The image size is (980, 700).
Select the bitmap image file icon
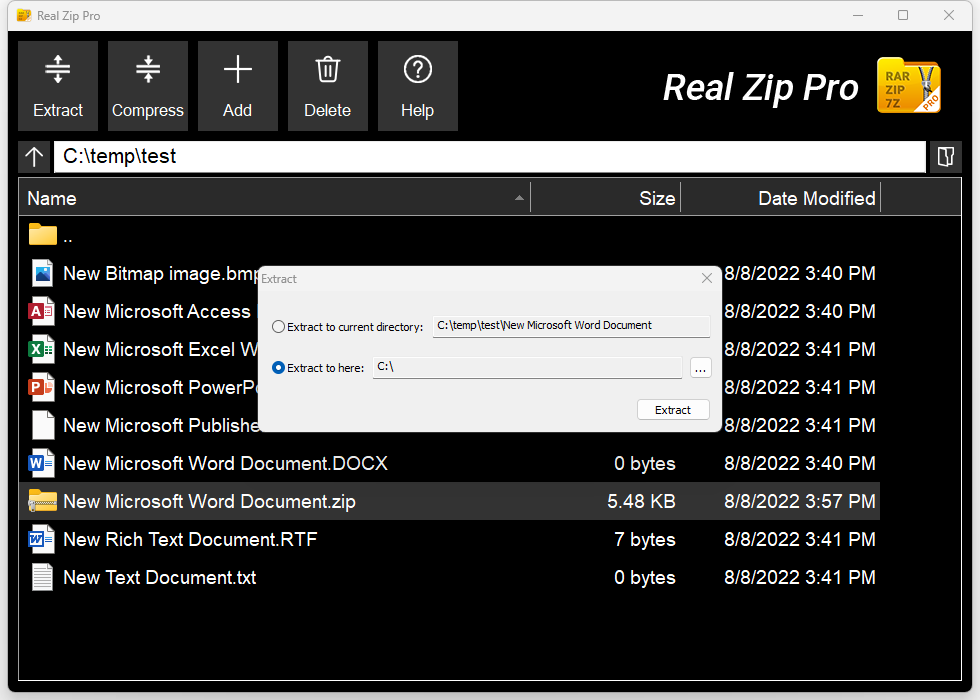coord(42,273)
